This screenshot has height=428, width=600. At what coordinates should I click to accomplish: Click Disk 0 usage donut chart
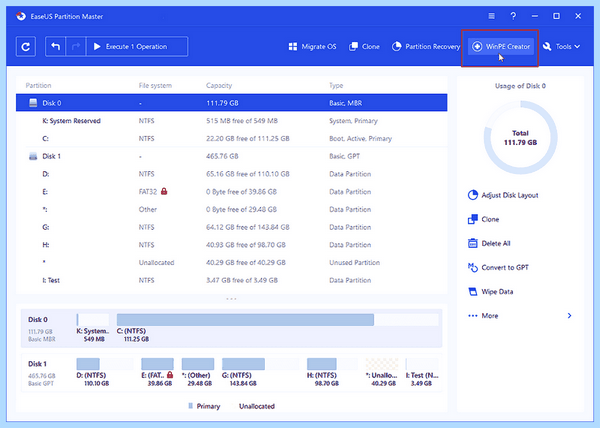click(x=520, y=138)
